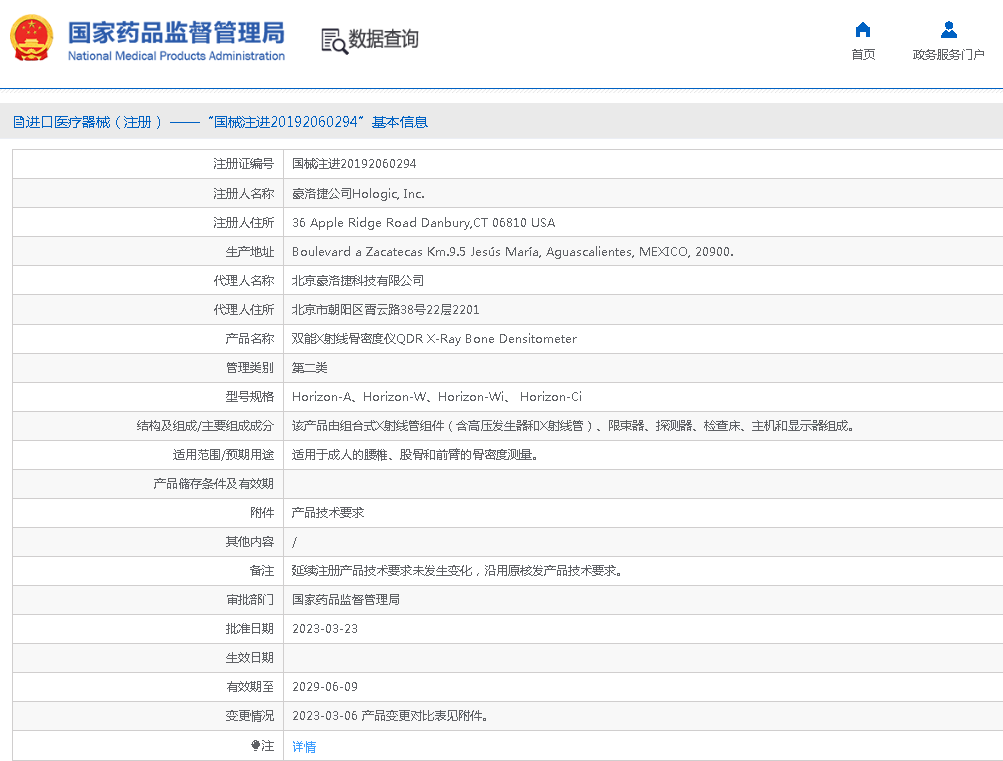Click the bullet icon beside 注 in last row
The height and width of the screenshot is (761, 1003).
255,746
